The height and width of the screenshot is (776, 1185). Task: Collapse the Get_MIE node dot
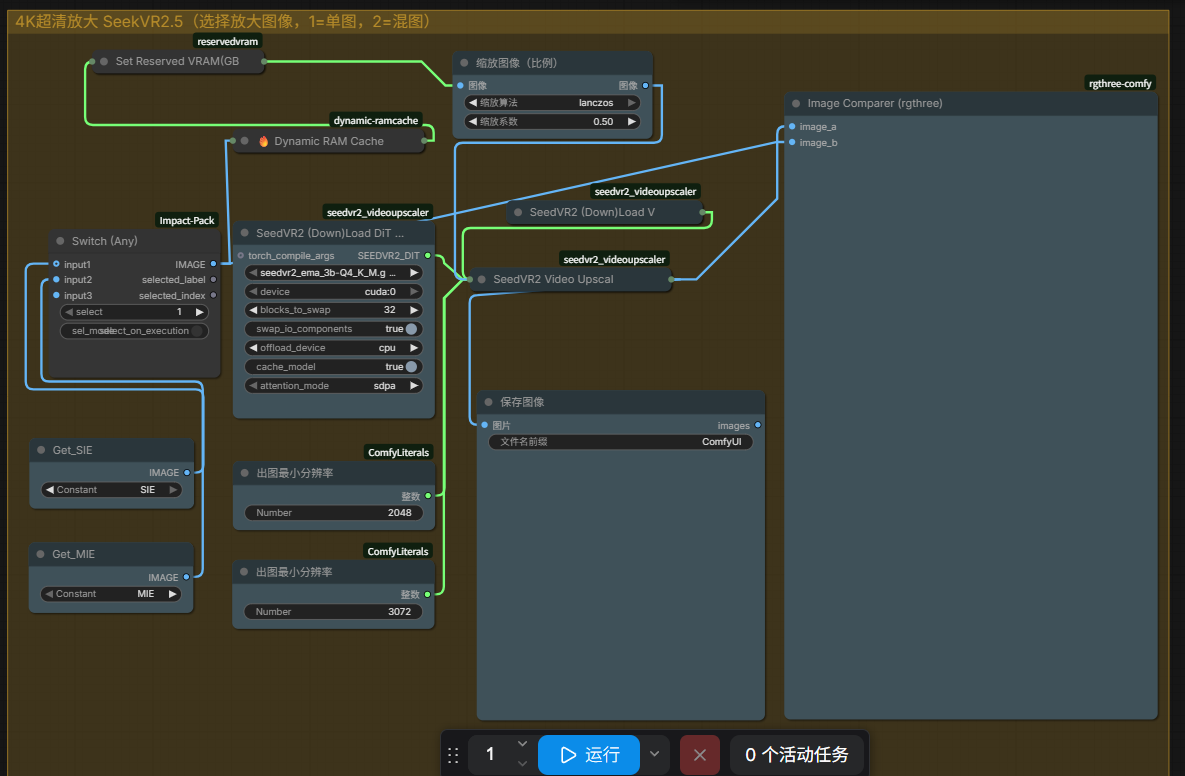41,554
